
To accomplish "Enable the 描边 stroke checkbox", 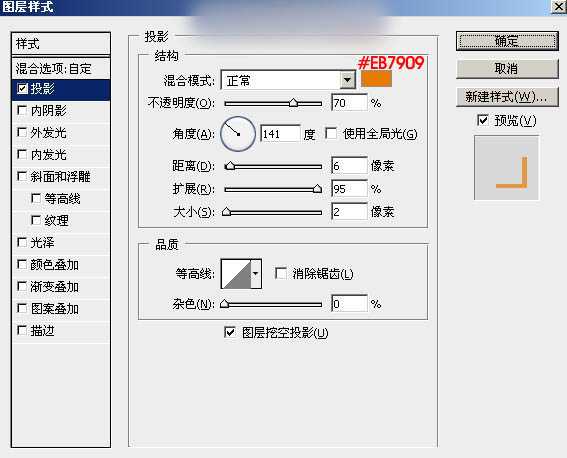I will 22,330.
